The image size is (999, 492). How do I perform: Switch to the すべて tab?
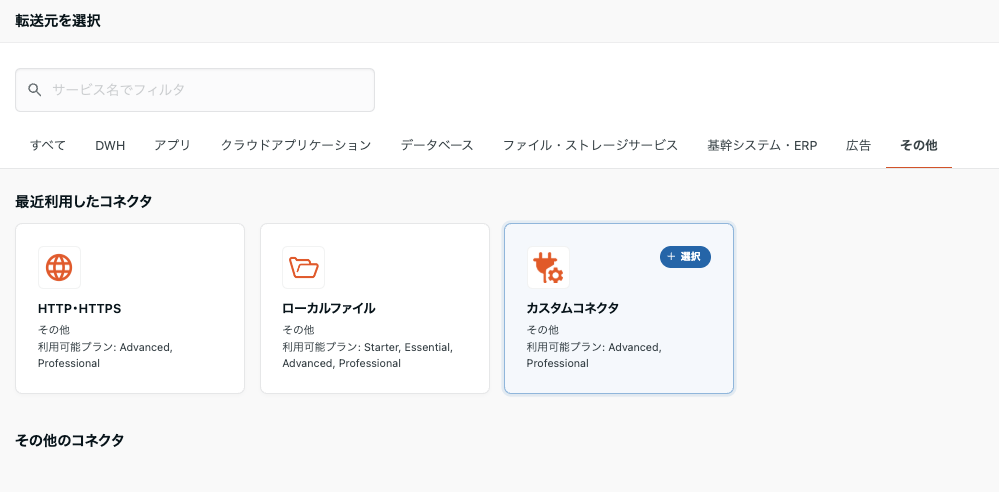tap(48, 145)
